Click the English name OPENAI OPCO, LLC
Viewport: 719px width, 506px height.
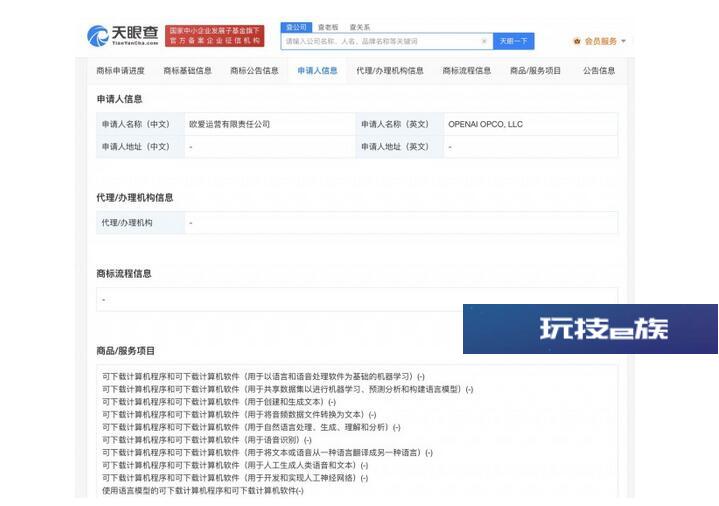click(486, 124)
